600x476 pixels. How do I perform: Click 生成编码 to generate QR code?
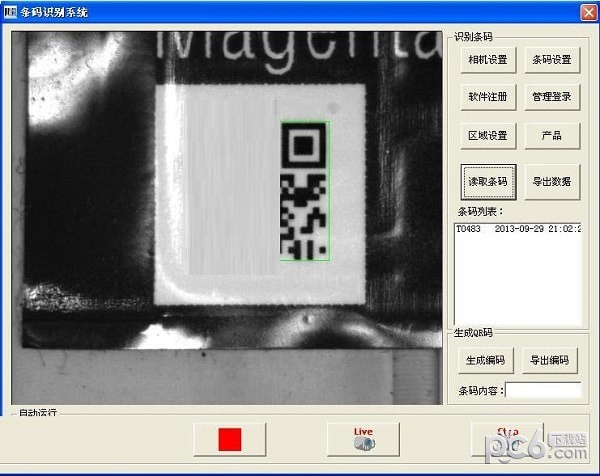486,360
